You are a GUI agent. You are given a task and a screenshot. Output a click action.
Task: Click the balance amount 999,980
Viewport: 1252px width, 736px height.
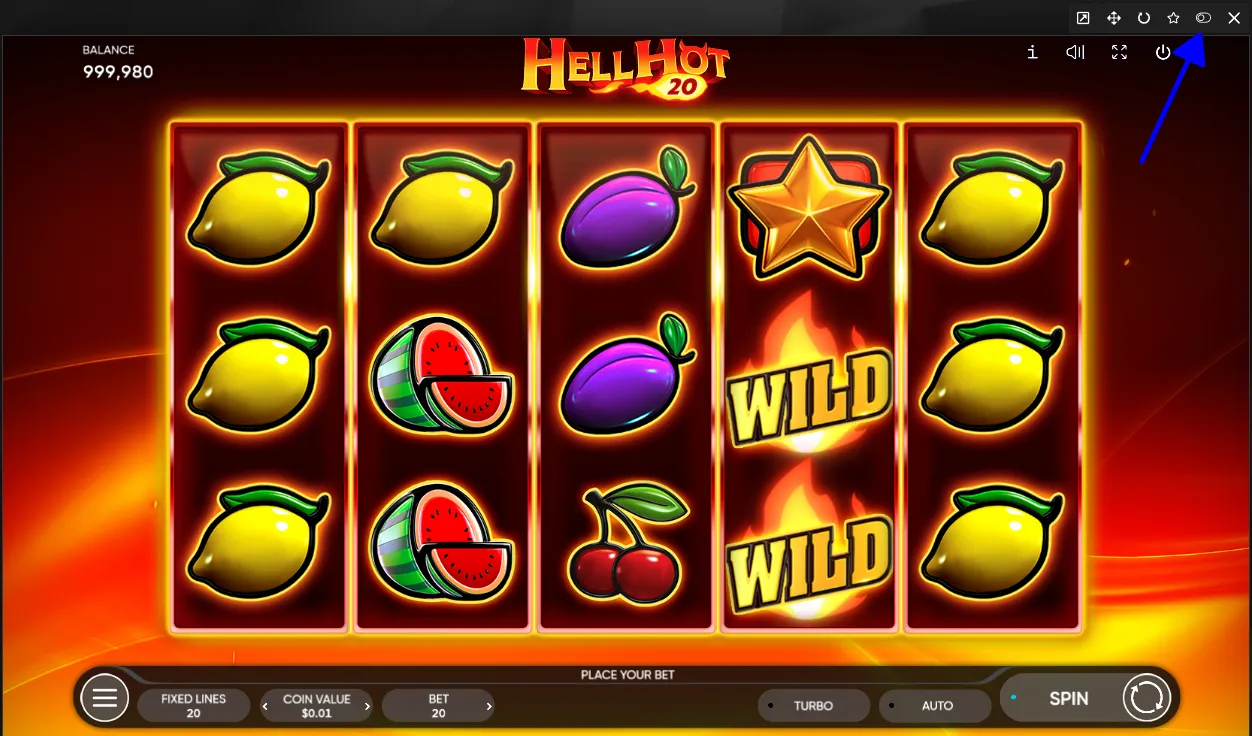118,72
